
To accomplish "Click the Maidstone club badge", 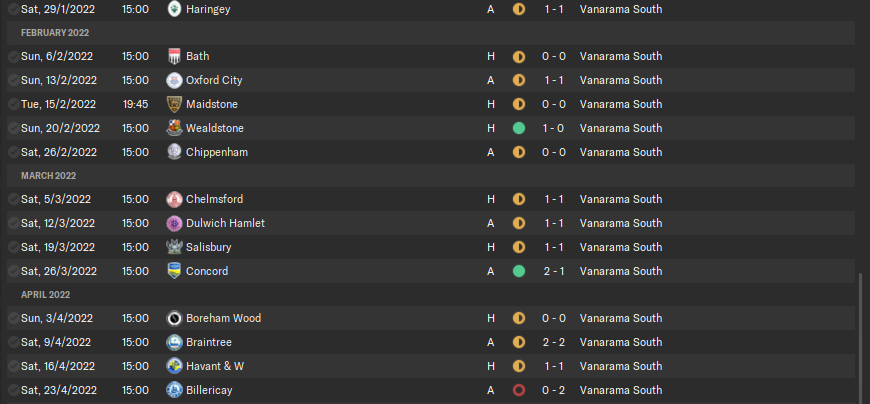I will pos(174,104).
